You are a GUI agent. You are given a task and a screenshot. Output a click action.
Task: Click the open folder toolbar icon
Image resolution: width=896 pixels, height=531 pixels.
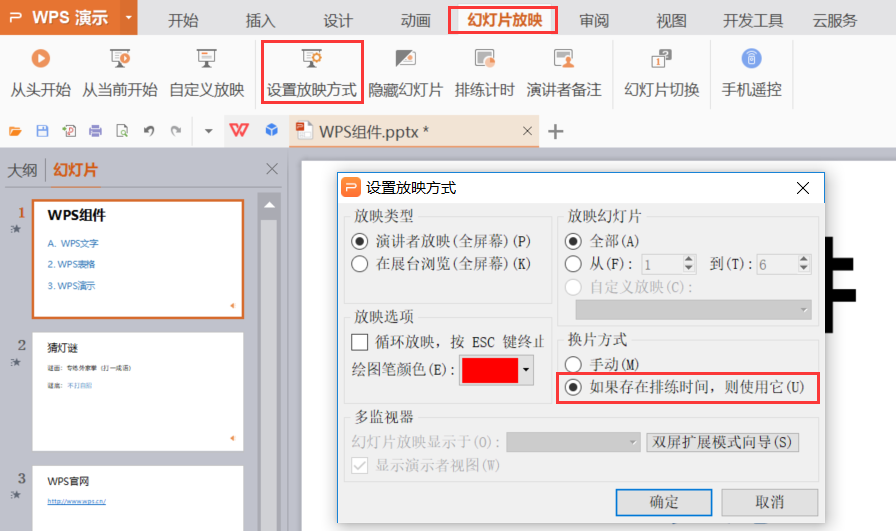click(15, 131)
